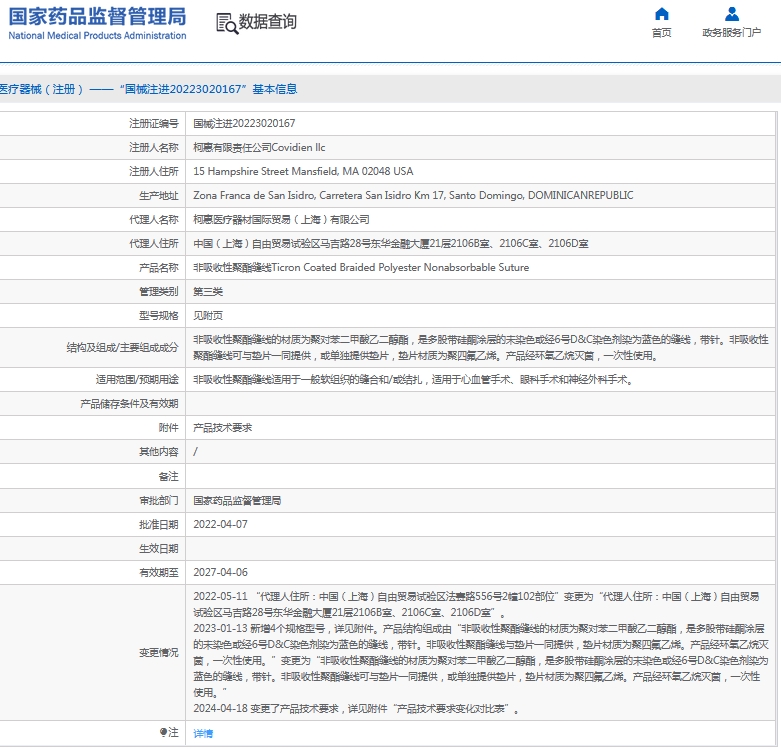Click the National Medical Products Administration subtitle
The height and width of the screenshot is (750, 781).
pos(97,36)
